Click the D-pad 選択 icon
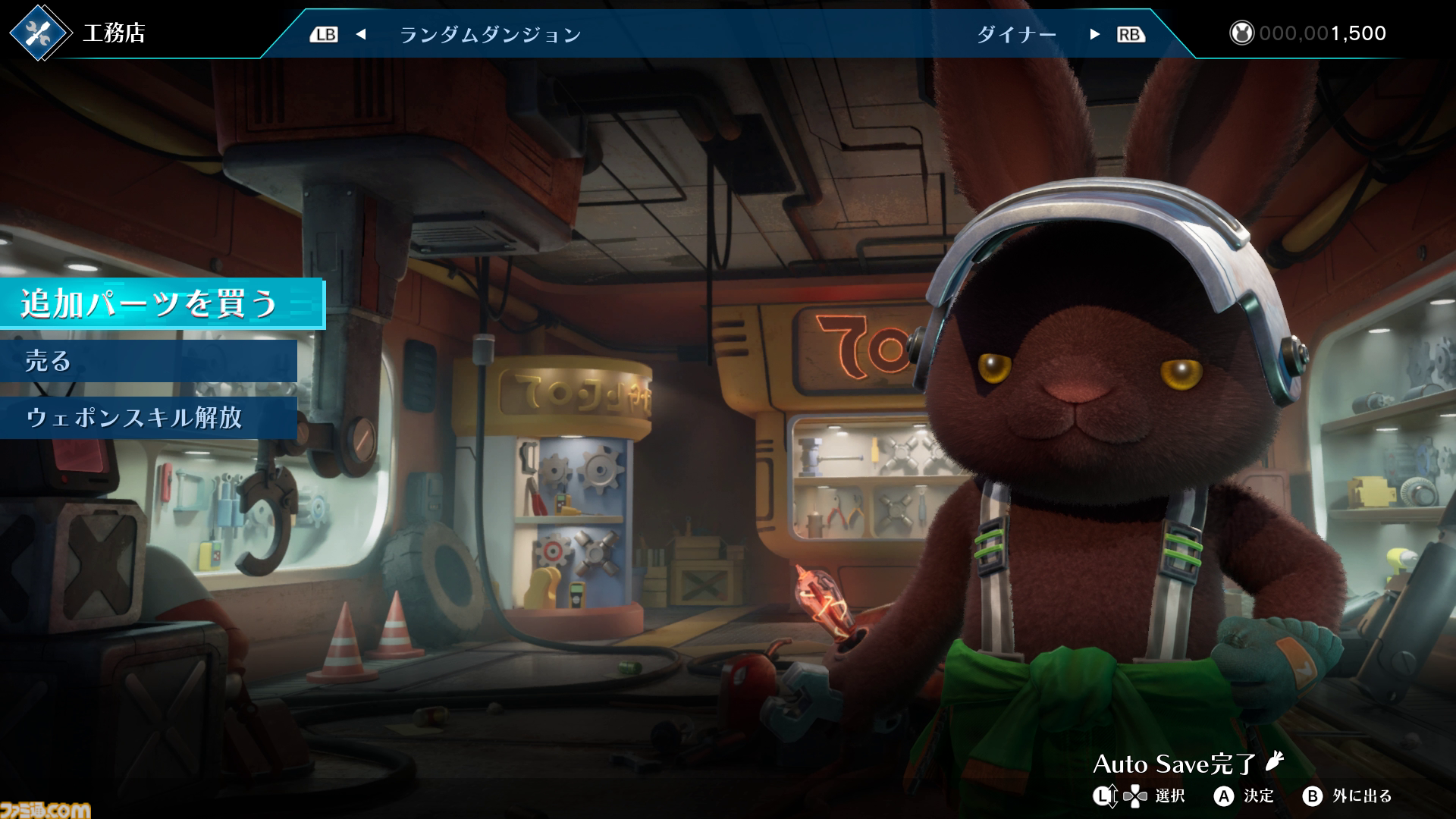Screen dimensions: 1456x819 click(1135, 795)
